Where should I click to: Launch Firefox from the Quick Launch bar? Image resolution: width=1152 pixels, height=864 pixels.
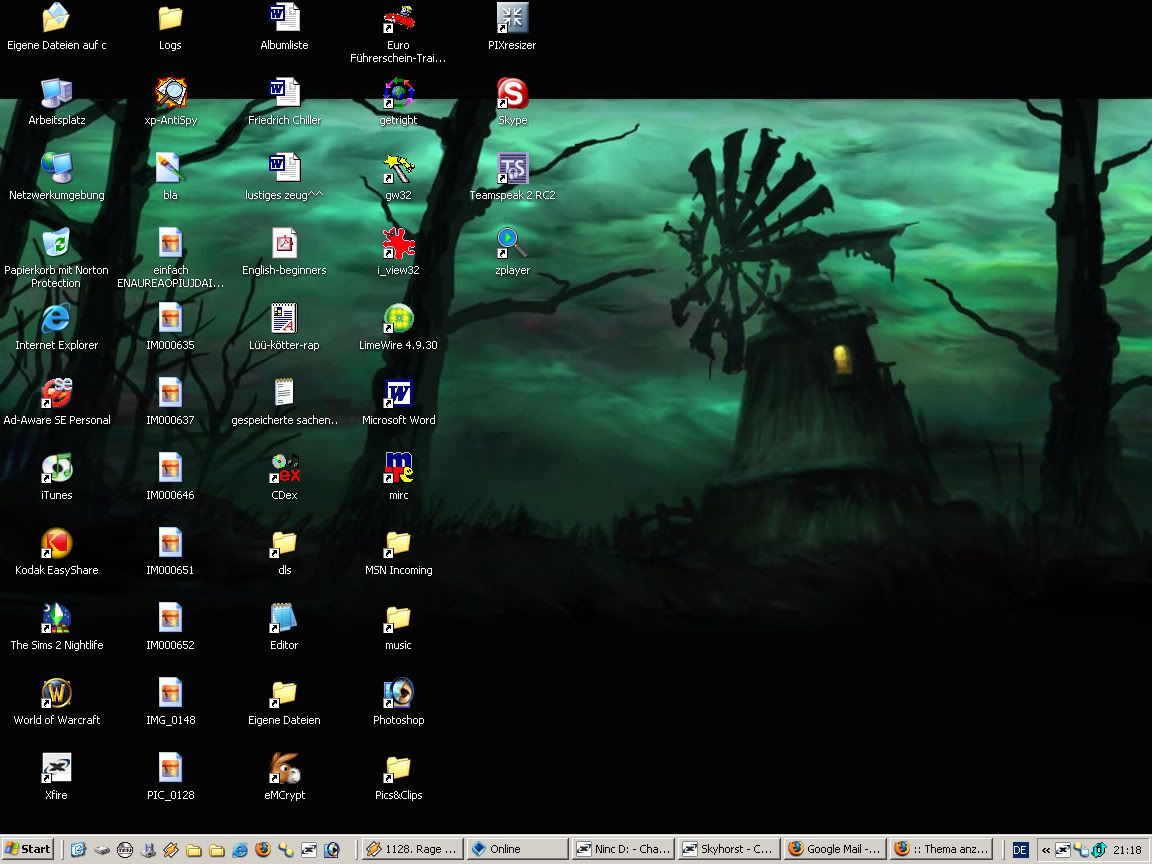coord(263,850)
